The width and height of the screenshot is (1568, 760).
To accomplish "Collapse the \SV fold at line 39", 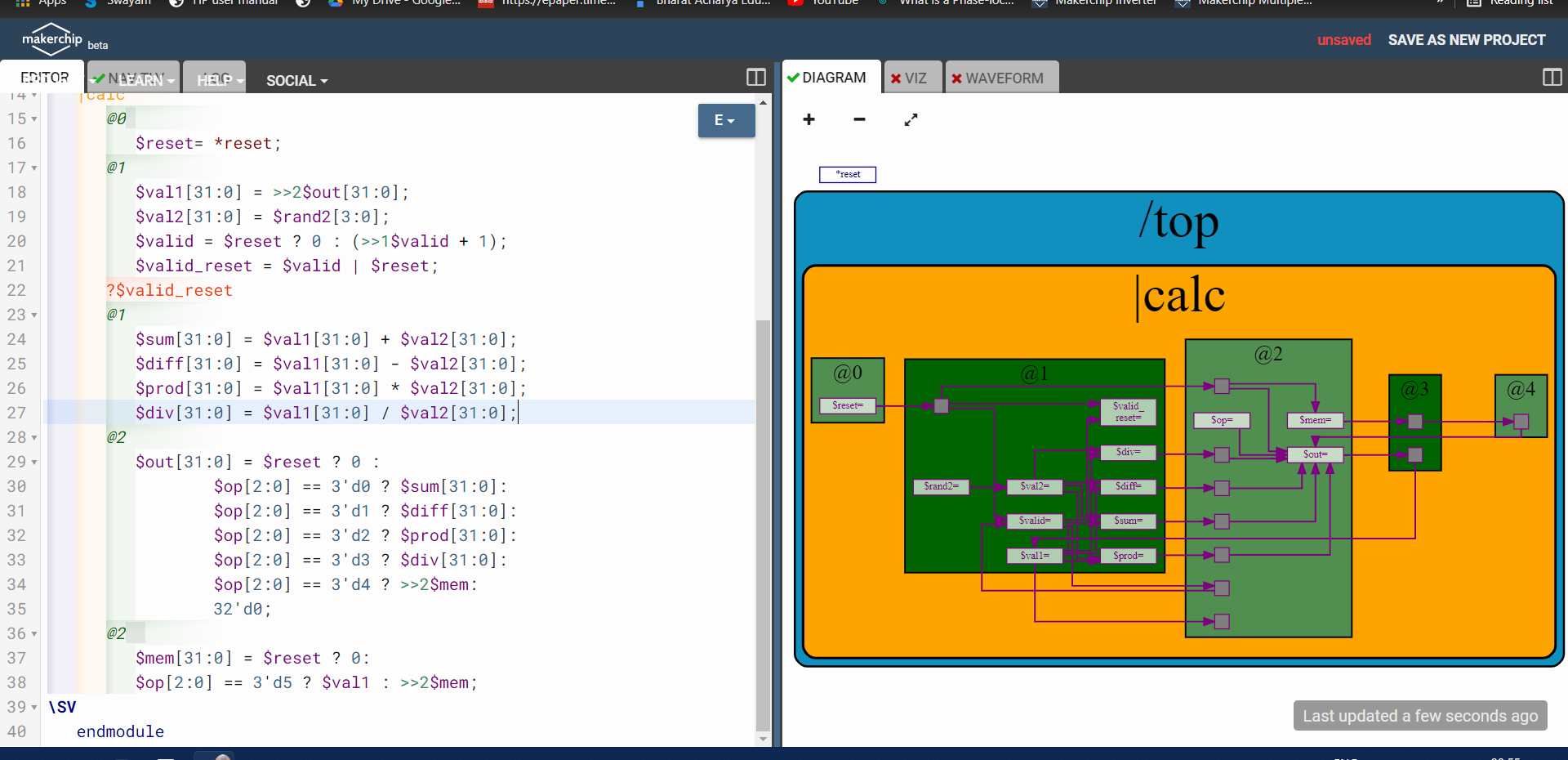I will click(x=34, y=708).
